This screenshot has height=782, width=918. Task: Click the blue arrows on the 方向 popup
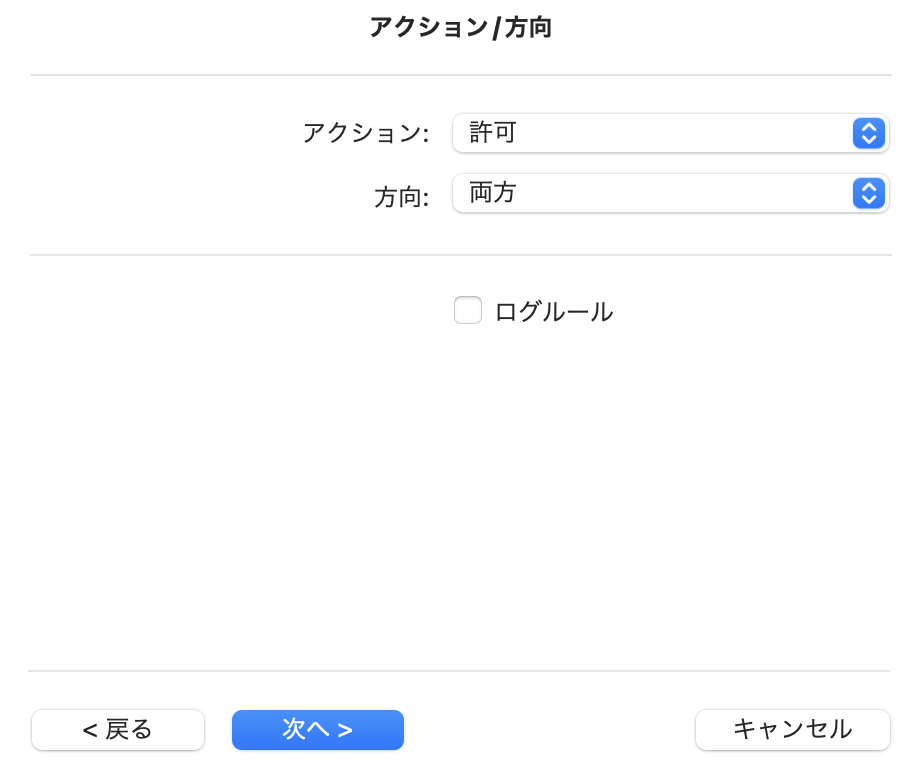coord(869,193)
